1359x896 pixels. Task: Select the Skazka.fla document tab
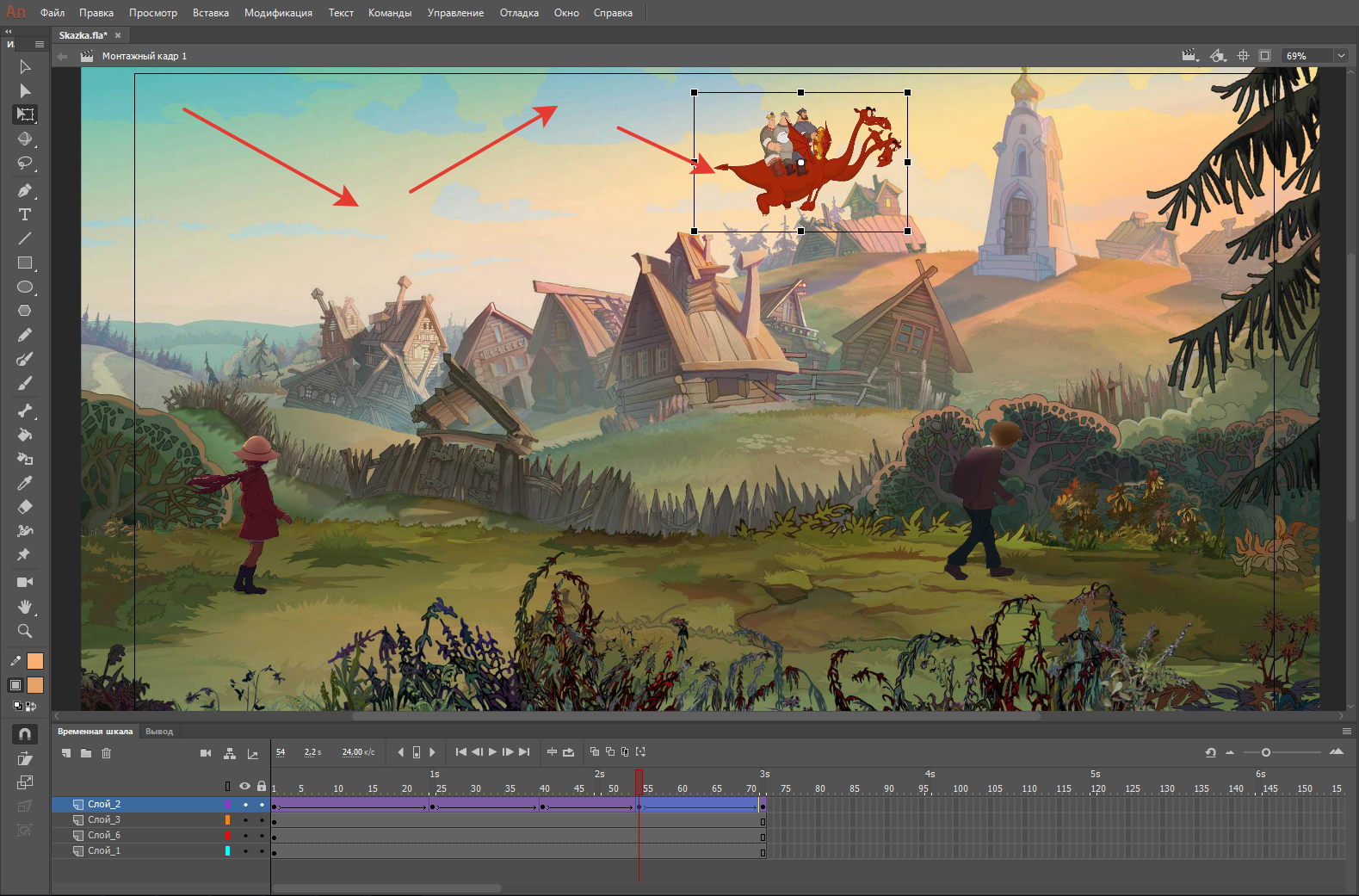click(83, 35)
